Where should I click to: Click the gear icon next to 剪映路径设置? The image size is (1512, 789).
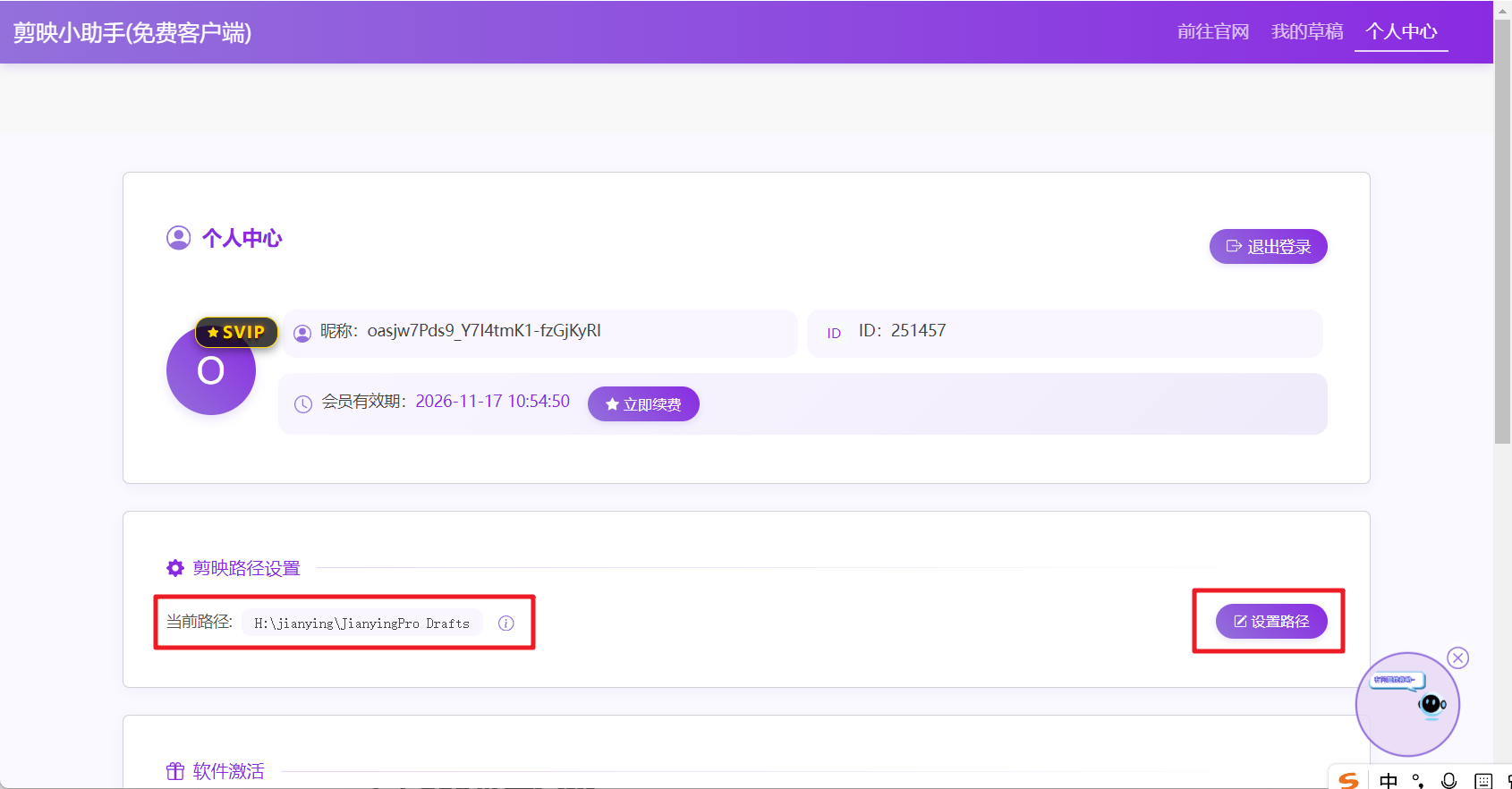coord(175,568)
